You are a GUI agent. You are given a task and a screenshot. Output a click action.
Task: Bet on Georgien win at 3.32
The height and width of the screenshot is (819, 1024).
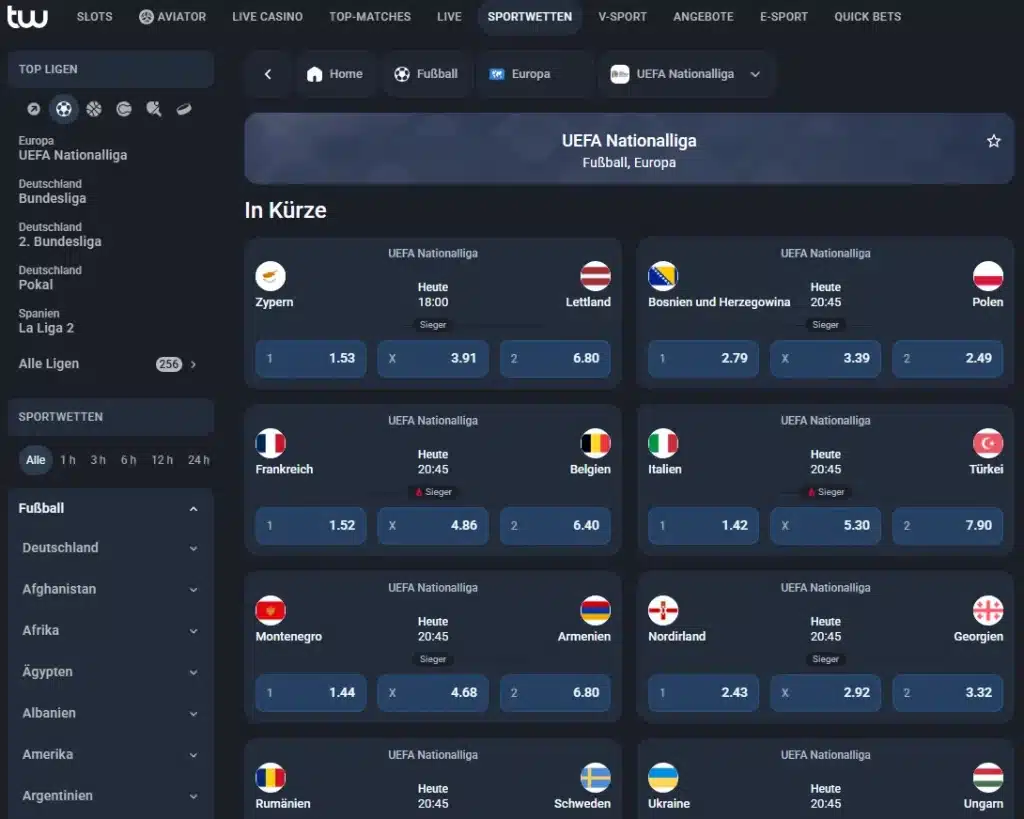click(x=948, y=693)
